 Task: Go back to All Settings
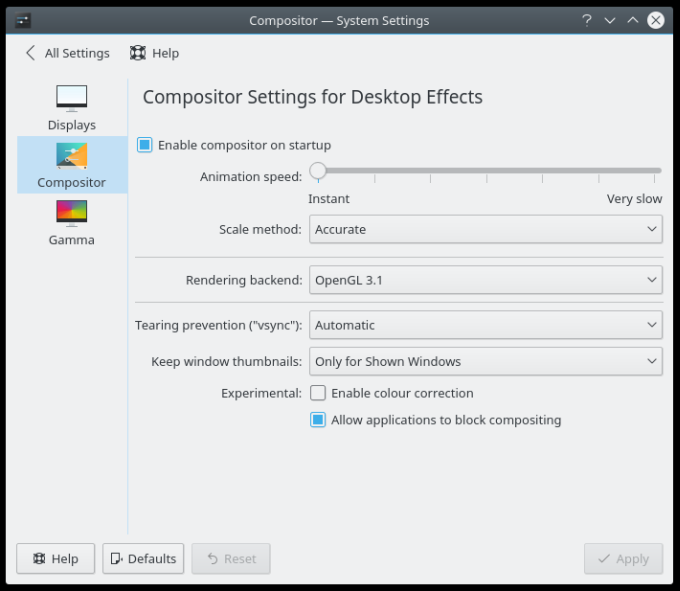(x=68, y=53)
